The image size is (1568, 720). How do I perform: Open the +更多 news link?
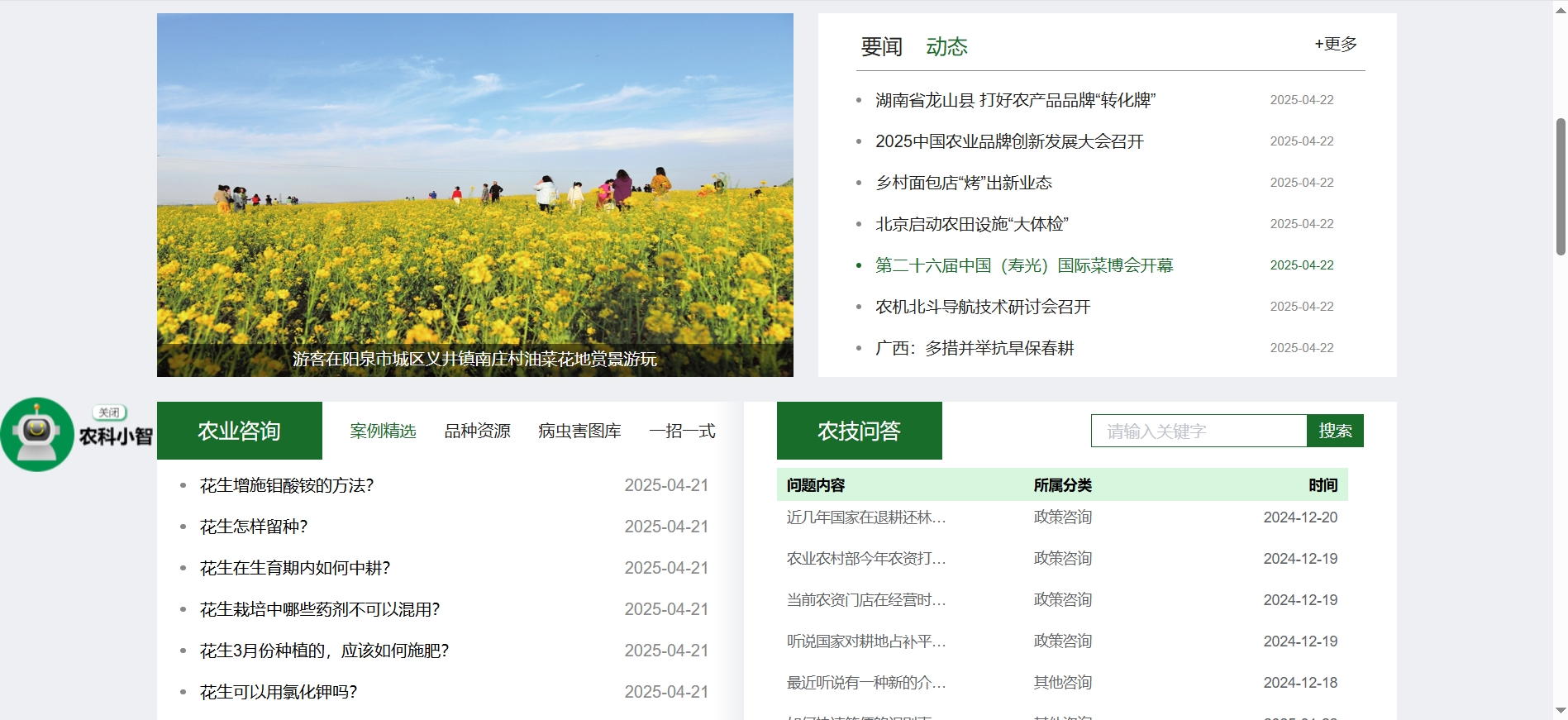point(1335,45)
